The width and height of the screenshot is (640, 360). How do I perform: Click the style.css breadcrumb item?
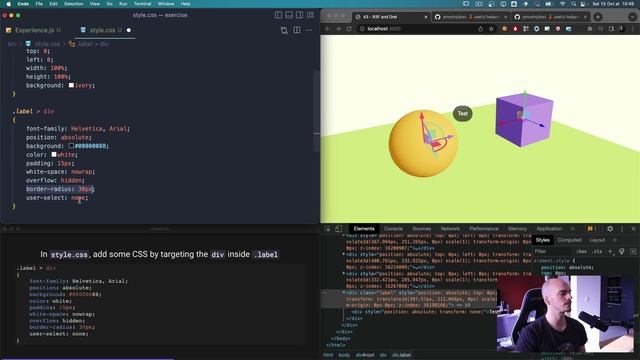[x=47, y=44]
